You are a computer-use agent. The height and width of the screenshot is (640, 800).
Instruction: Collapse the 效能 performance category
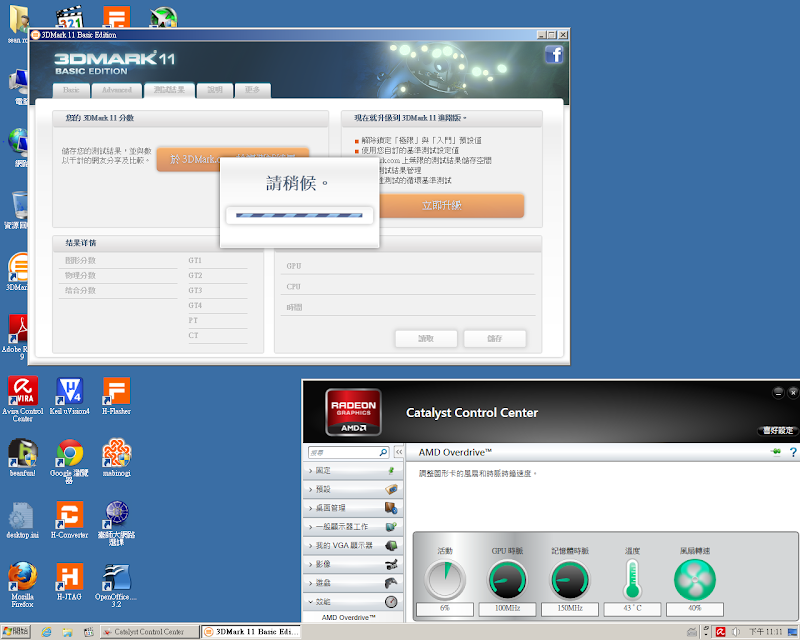tap(353, 602)
